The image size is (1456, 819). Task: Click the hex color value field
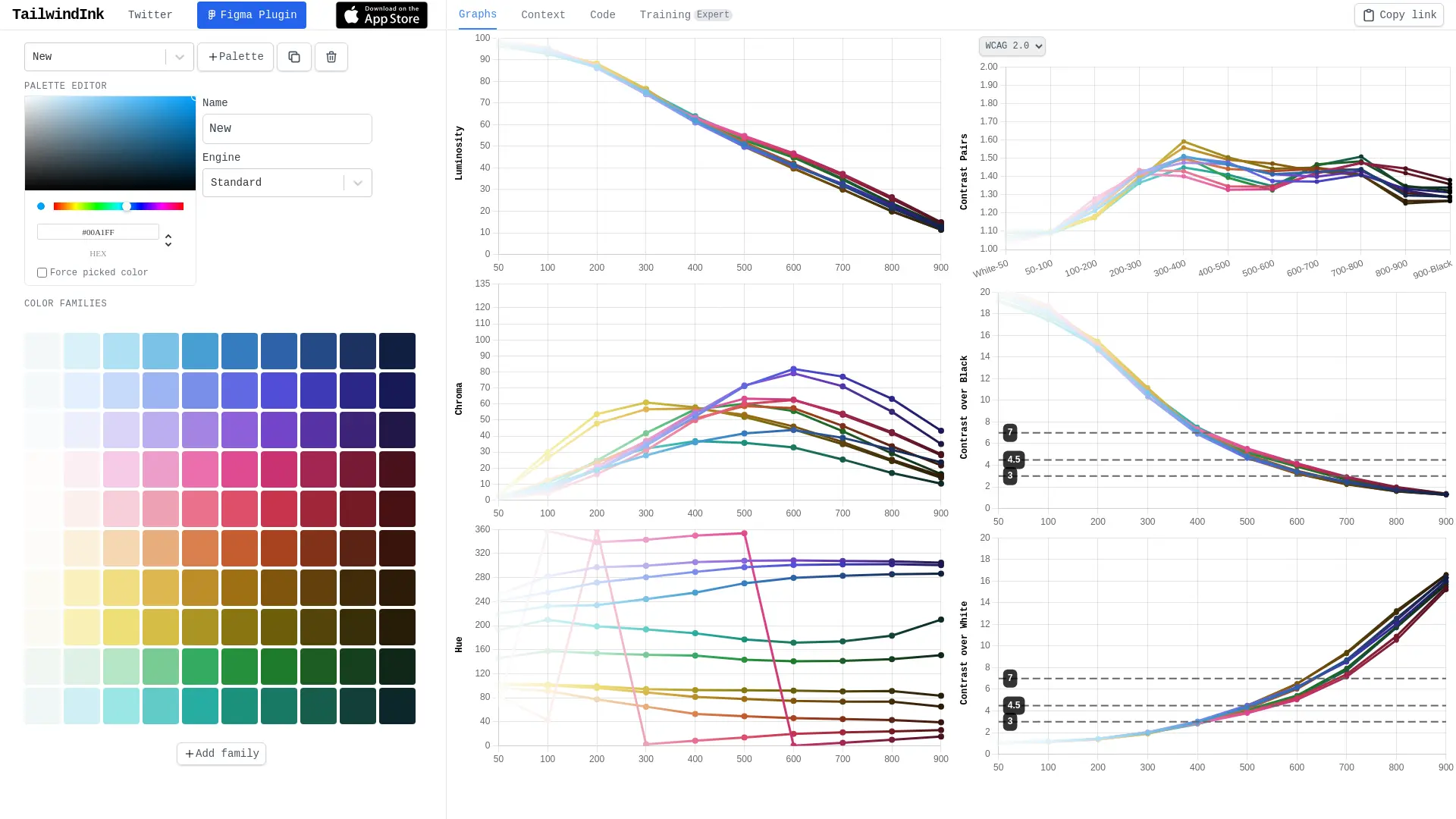point(98,232)
